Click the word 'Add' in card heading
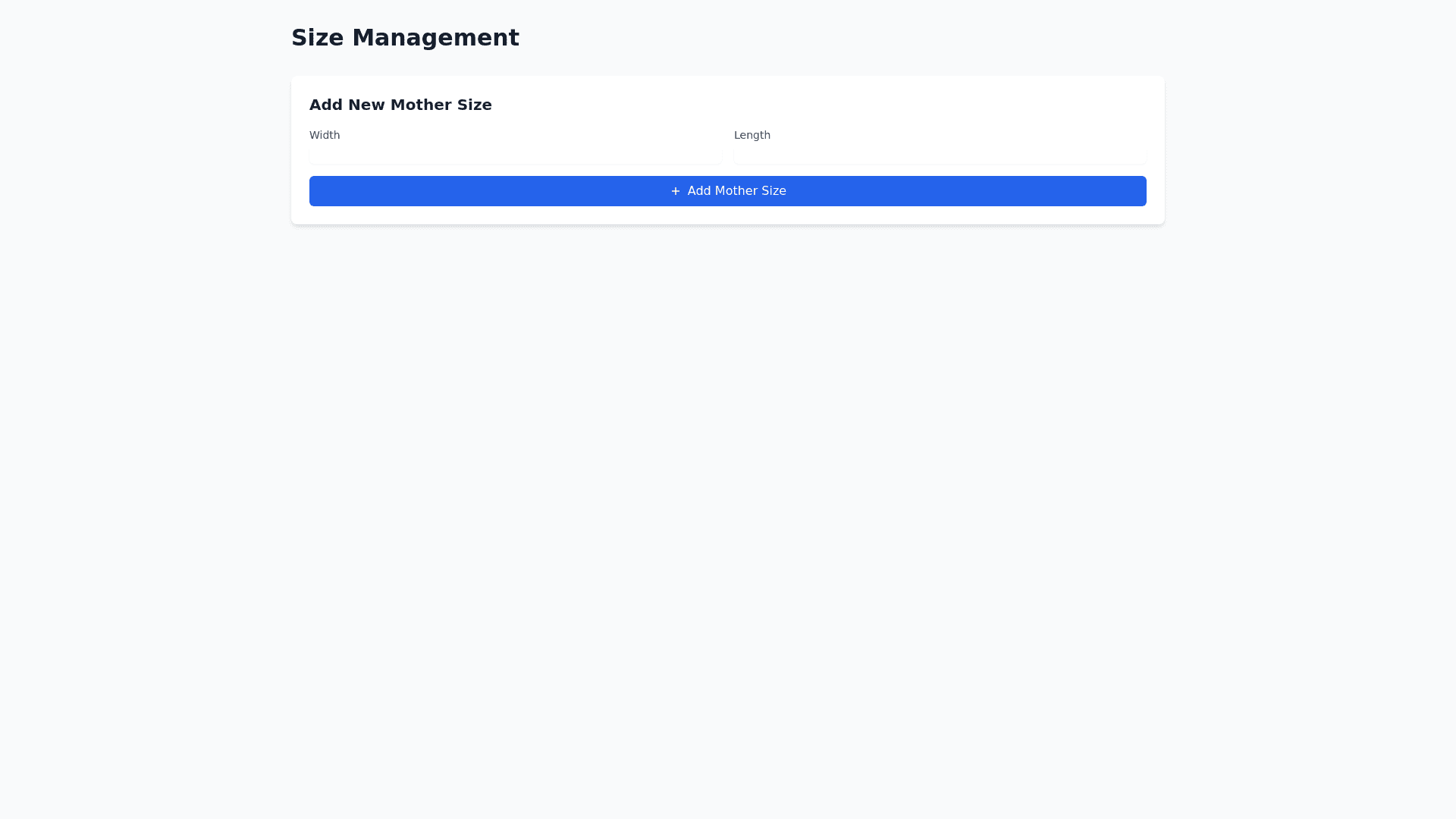Viewport: 1456px width, 819px height. click(x=326, y=105)
